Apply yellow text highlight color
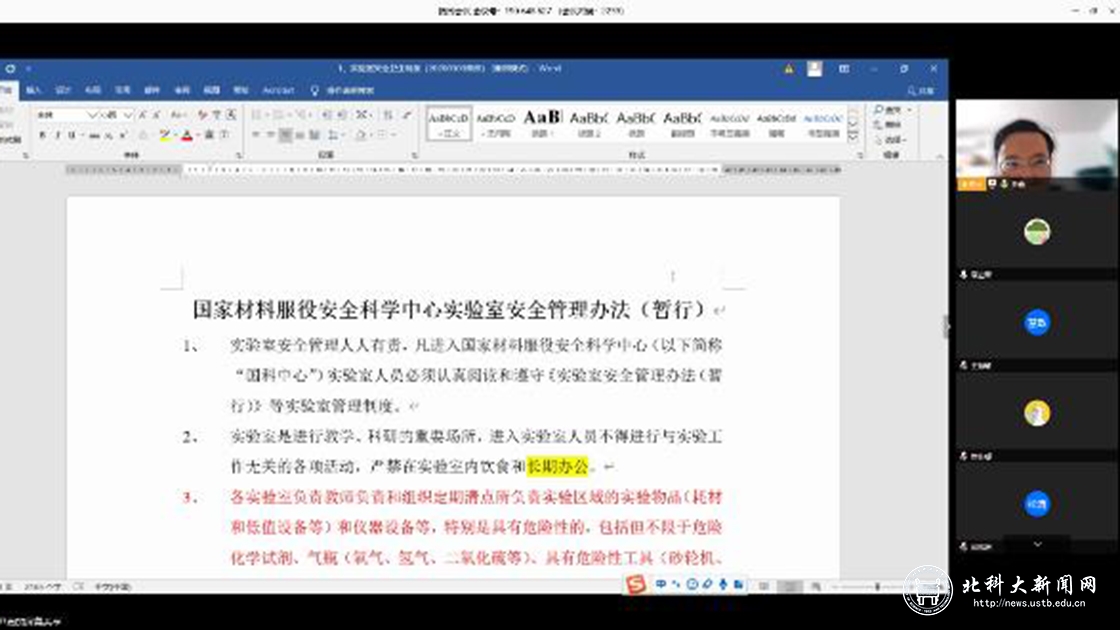The width and height of the screenshot is (1120, 630). coord(165,135)
